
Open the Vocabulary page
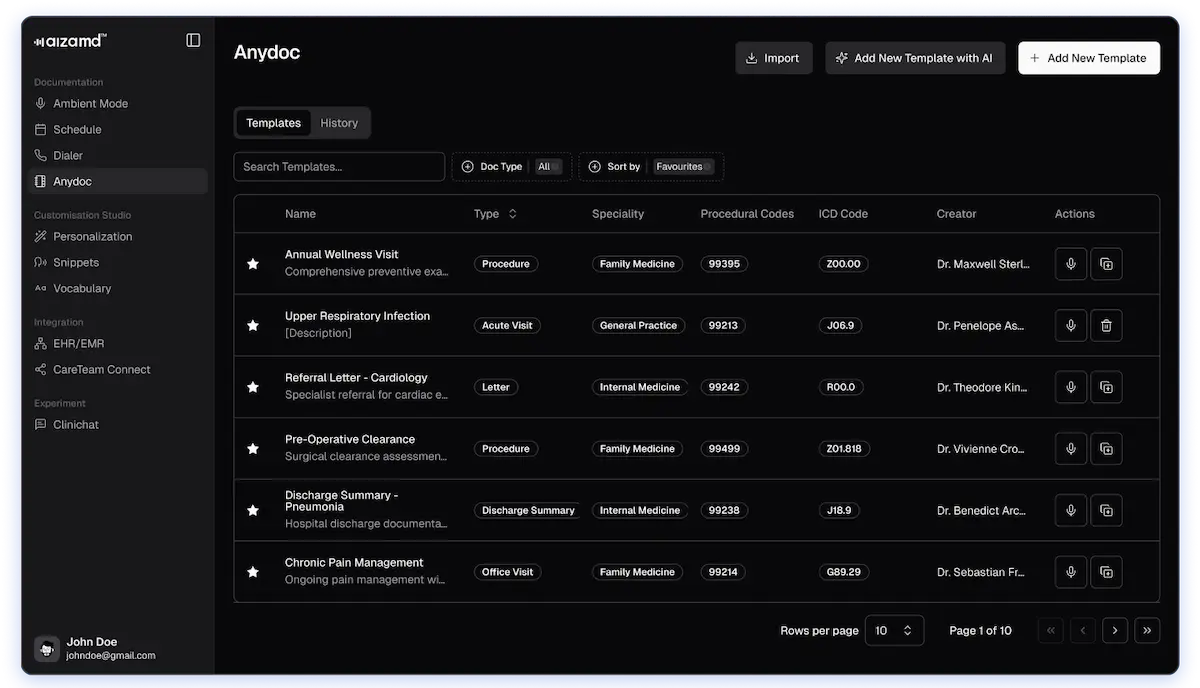click(120, 288)
